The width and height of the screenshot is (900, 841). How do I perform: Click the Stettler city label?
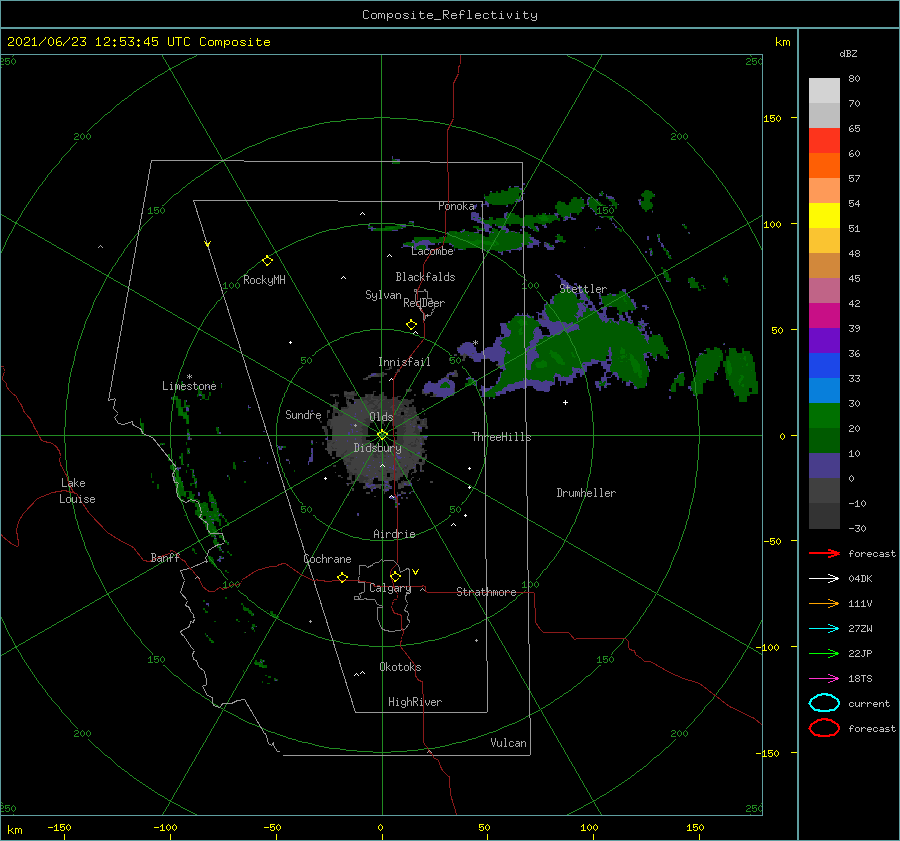tap(583, 289)
